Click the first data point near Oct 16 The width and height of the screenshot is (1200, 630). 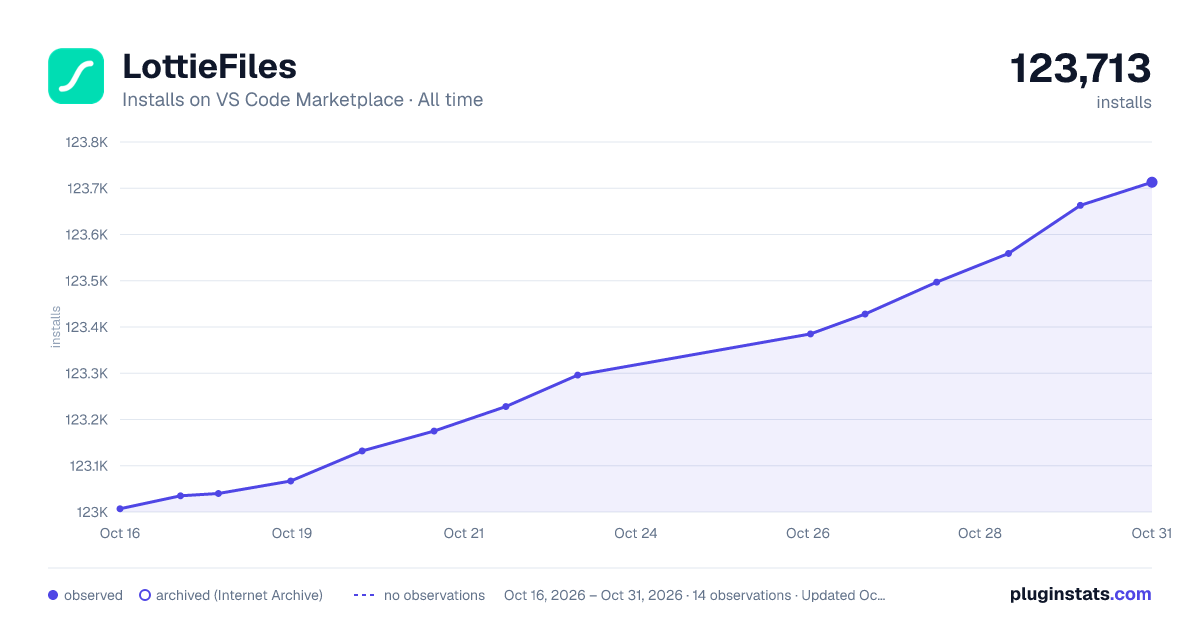[x=120, y=509]
